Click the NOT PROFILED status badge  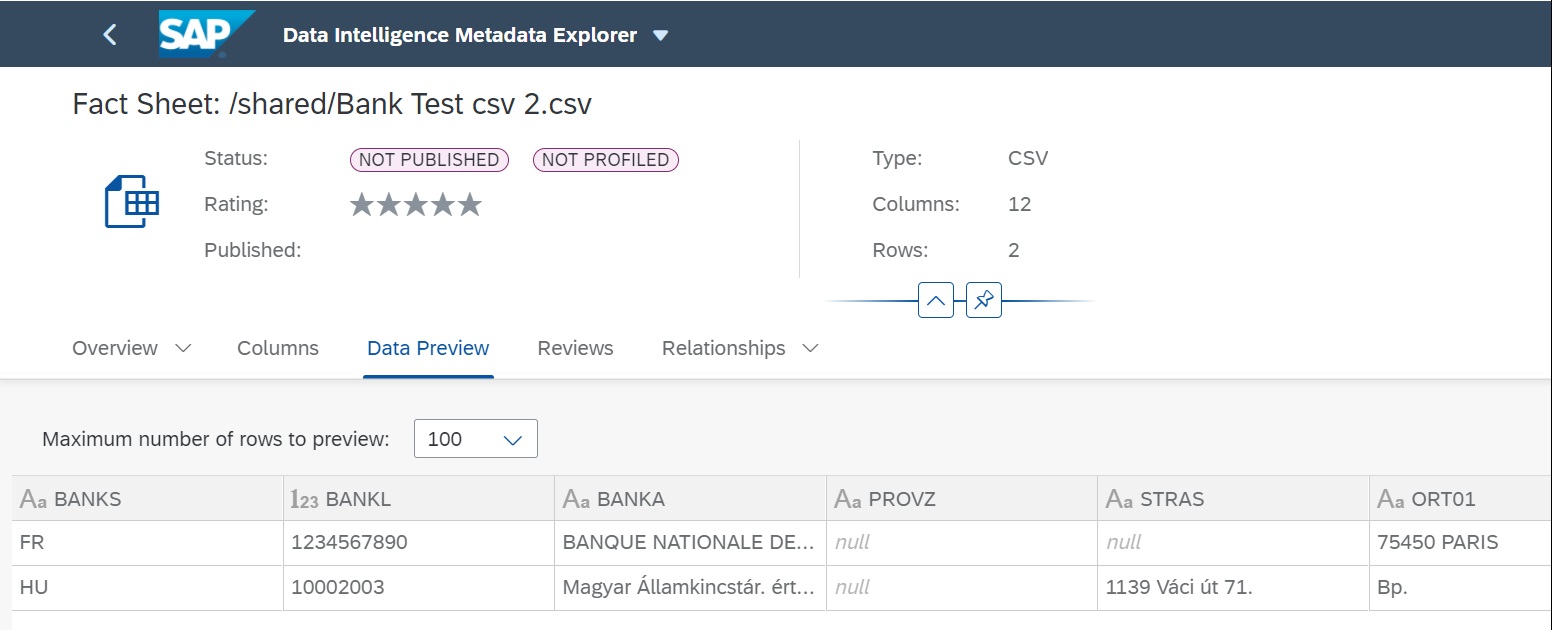605,160
